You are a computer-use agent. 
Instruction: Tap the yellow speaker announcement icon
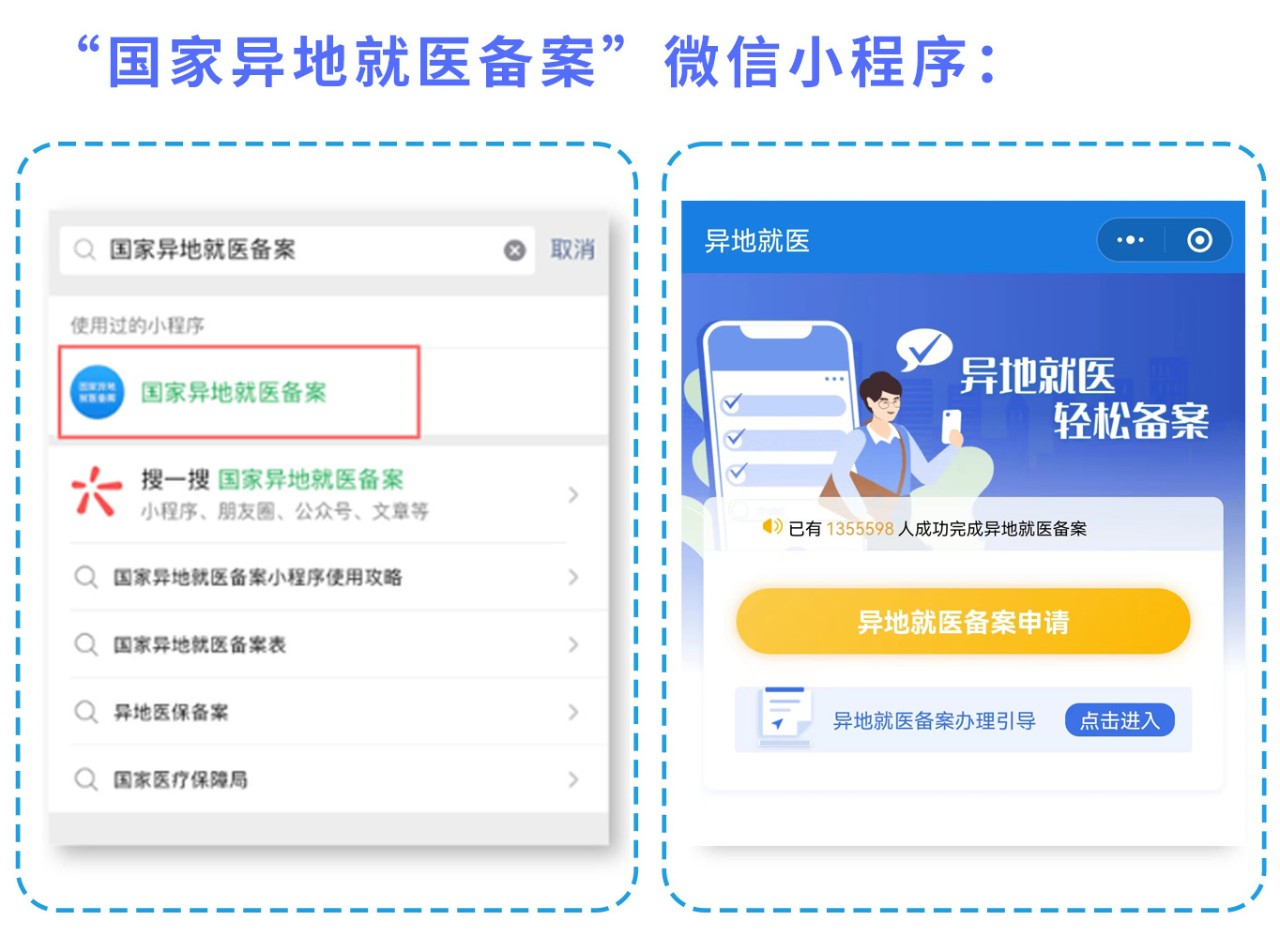click(771, 527)
